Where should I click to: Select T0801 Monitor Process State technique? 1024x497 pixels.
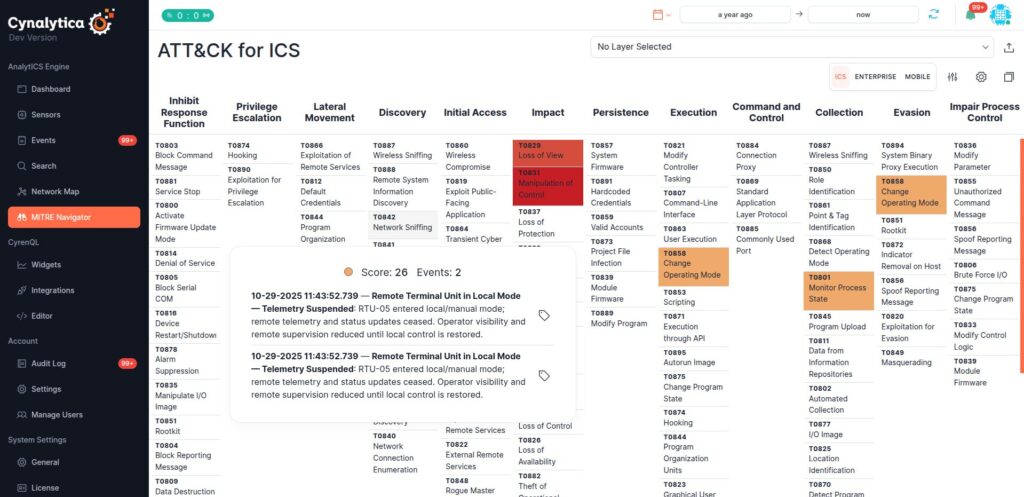click(839, 291)
